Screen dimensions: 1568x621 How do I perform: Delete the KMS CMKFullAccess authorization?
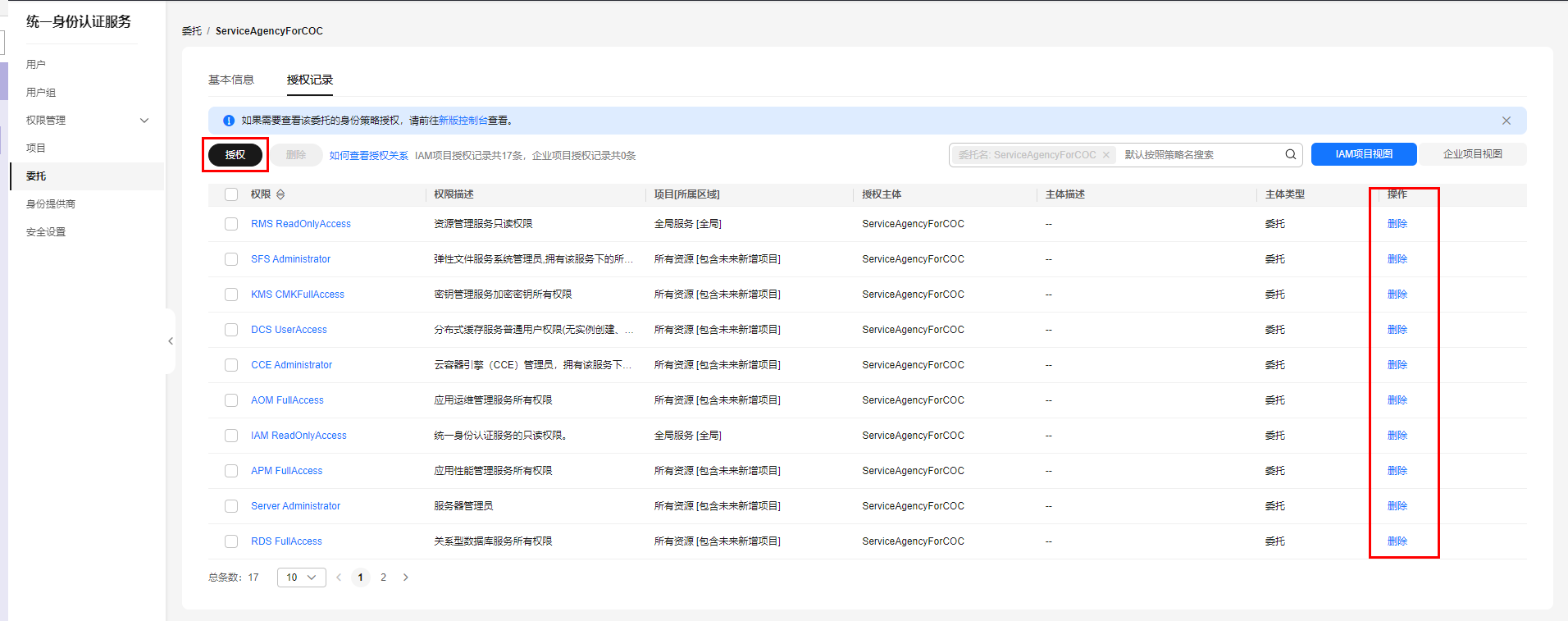tap(1397, 295)
